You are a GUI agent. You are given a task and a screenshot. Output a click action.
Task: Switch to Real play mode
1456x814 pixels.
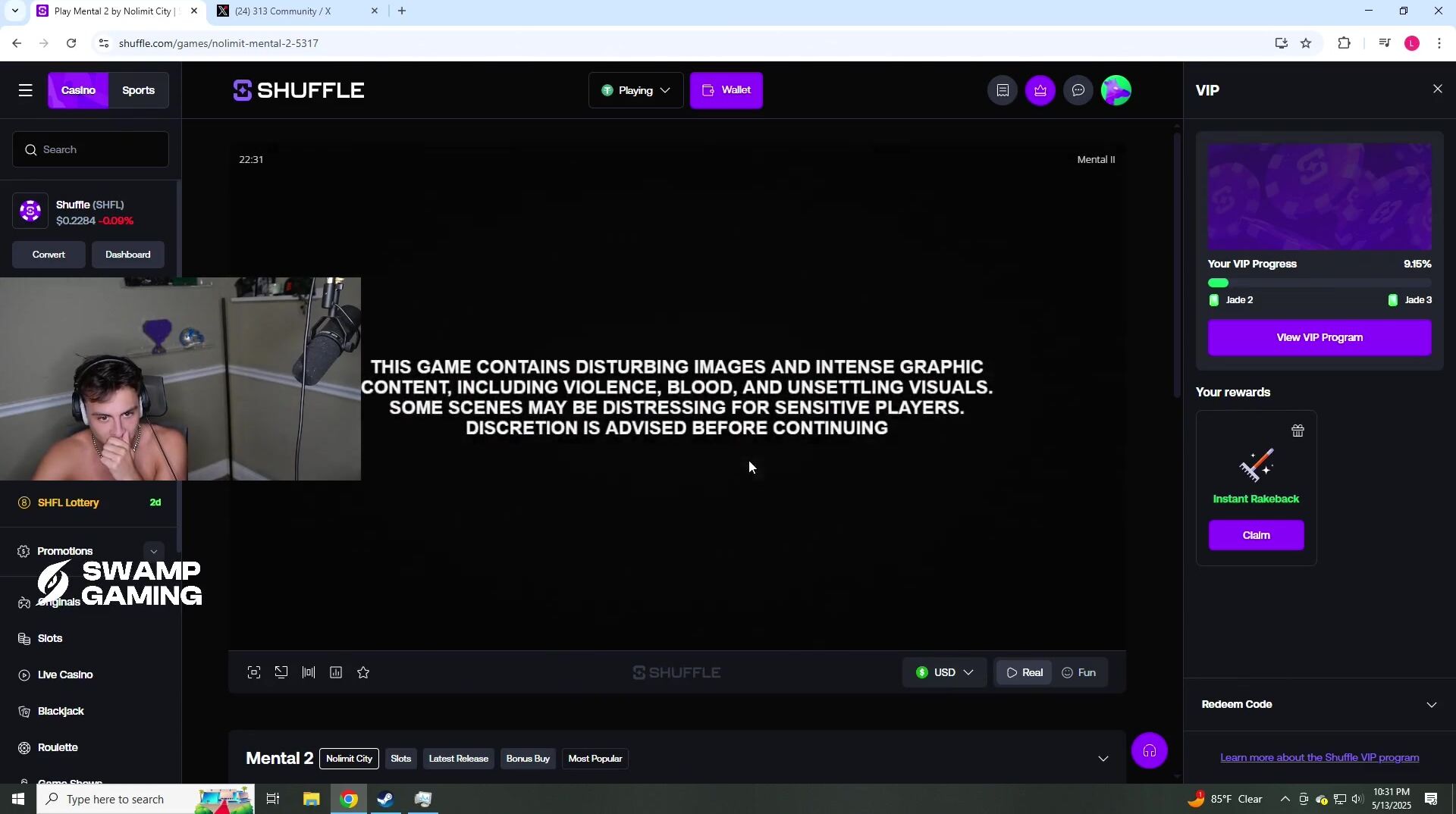tap(1025, 673)
